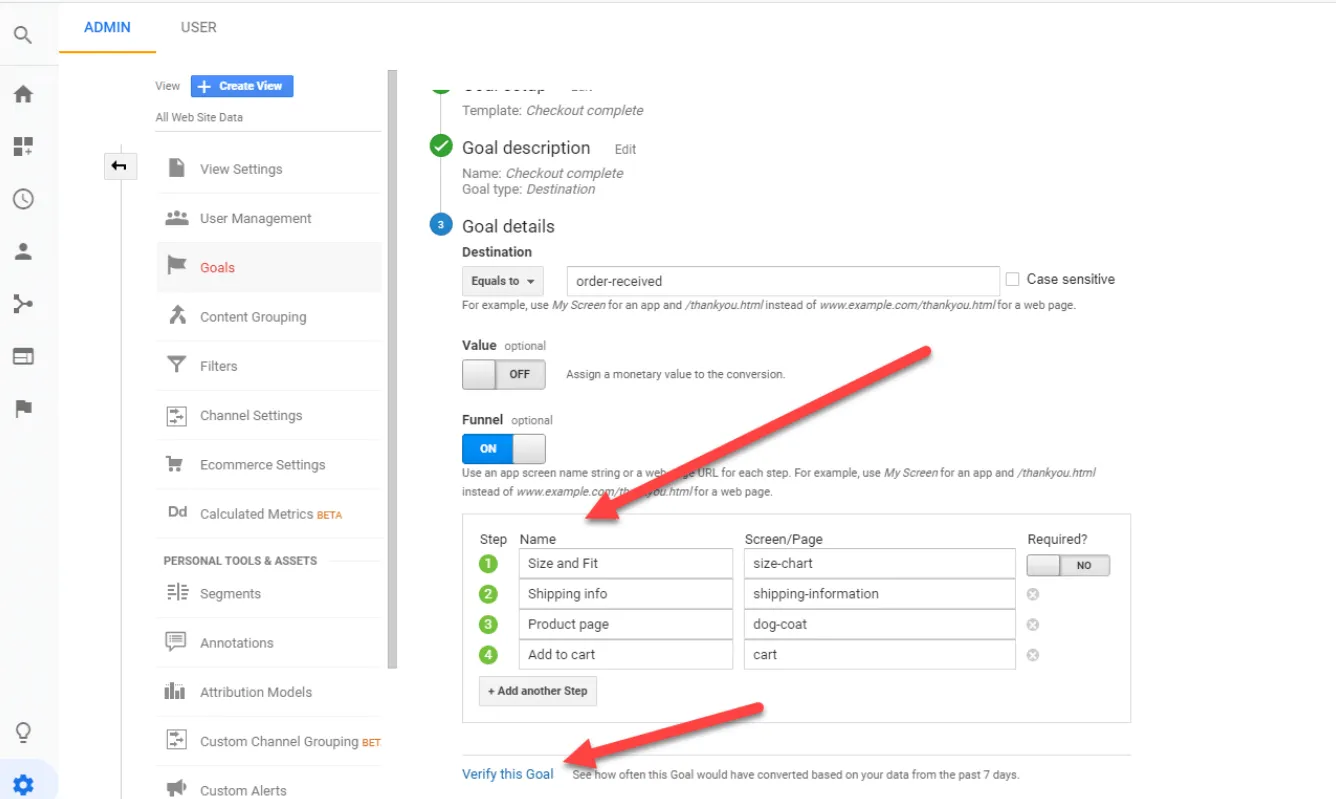Click the dog-coat Screen/Page field
Image resolution: width=1336 pixels, height=799 pixels.
click(880, 624)
